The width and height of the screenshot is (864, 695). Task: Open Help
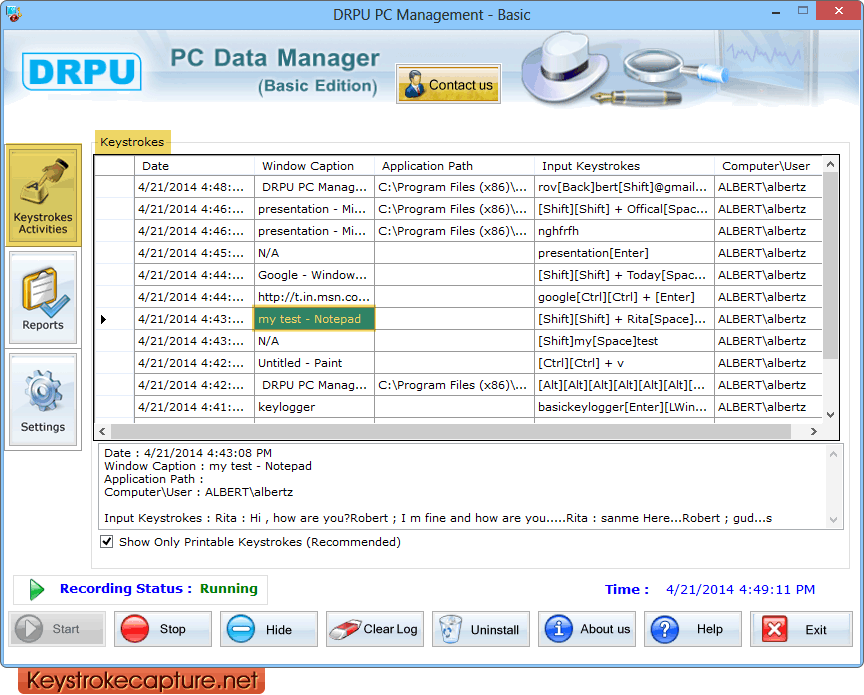point(693,629)
